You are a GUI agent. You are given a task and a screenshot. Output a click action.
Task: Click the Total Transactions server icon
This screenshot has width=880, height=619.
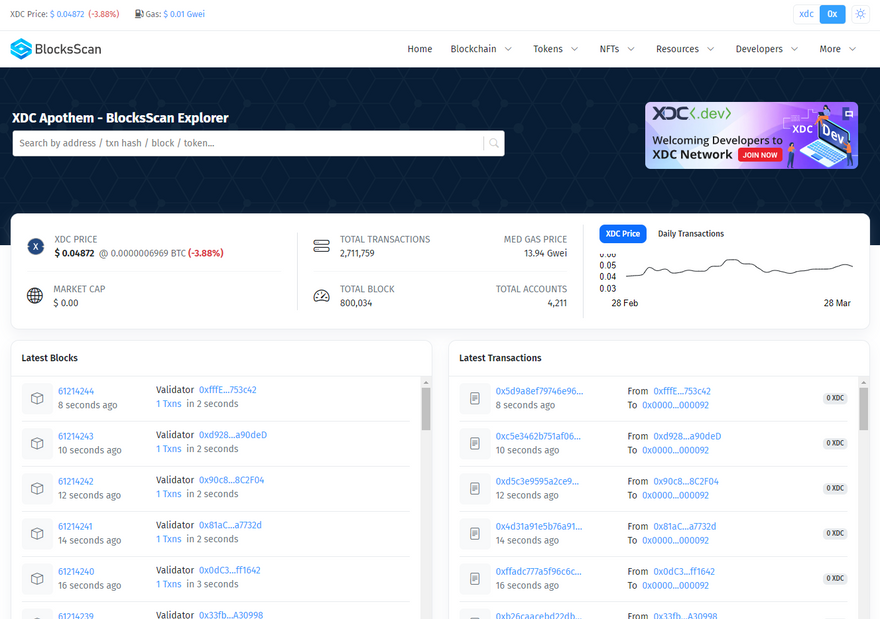coord(321,246)
